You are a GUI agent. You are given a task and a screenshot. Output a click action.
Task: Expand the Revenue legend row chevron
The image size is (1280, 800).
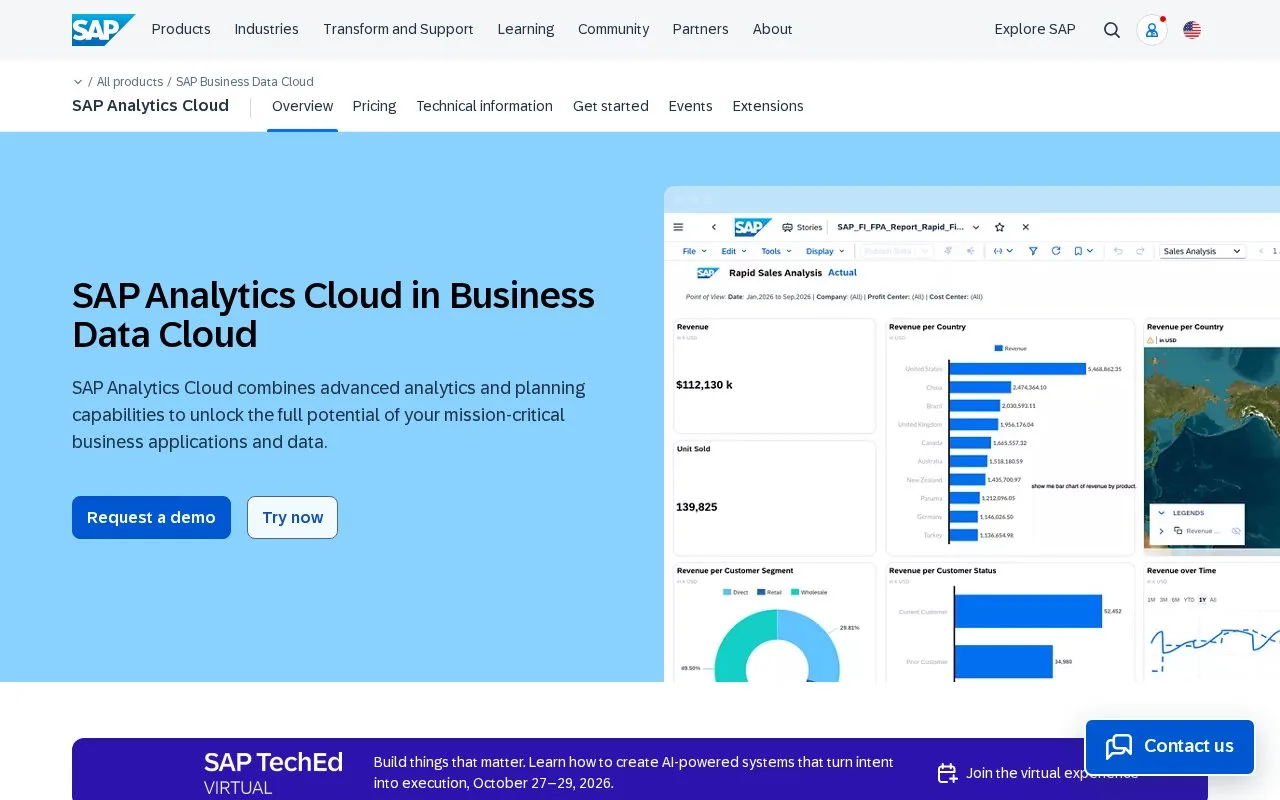[1161, 531]
